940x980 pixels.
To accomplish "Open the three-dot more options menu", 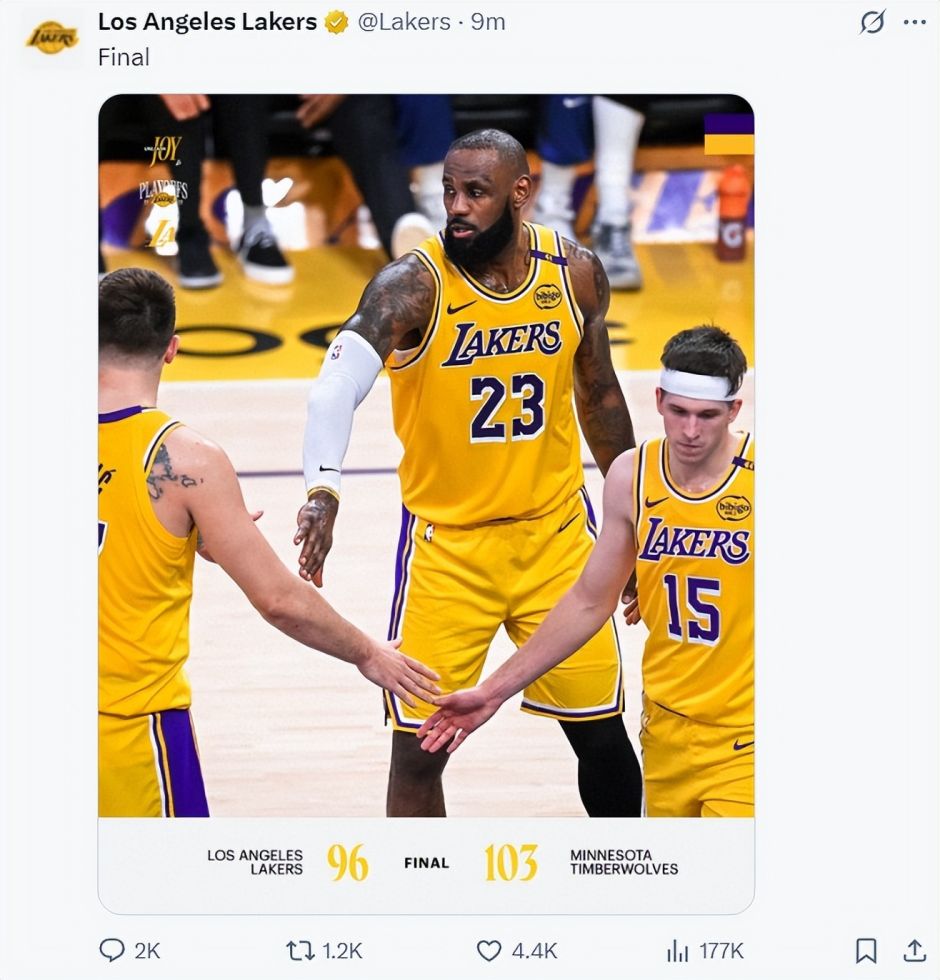I will [914, 22].
